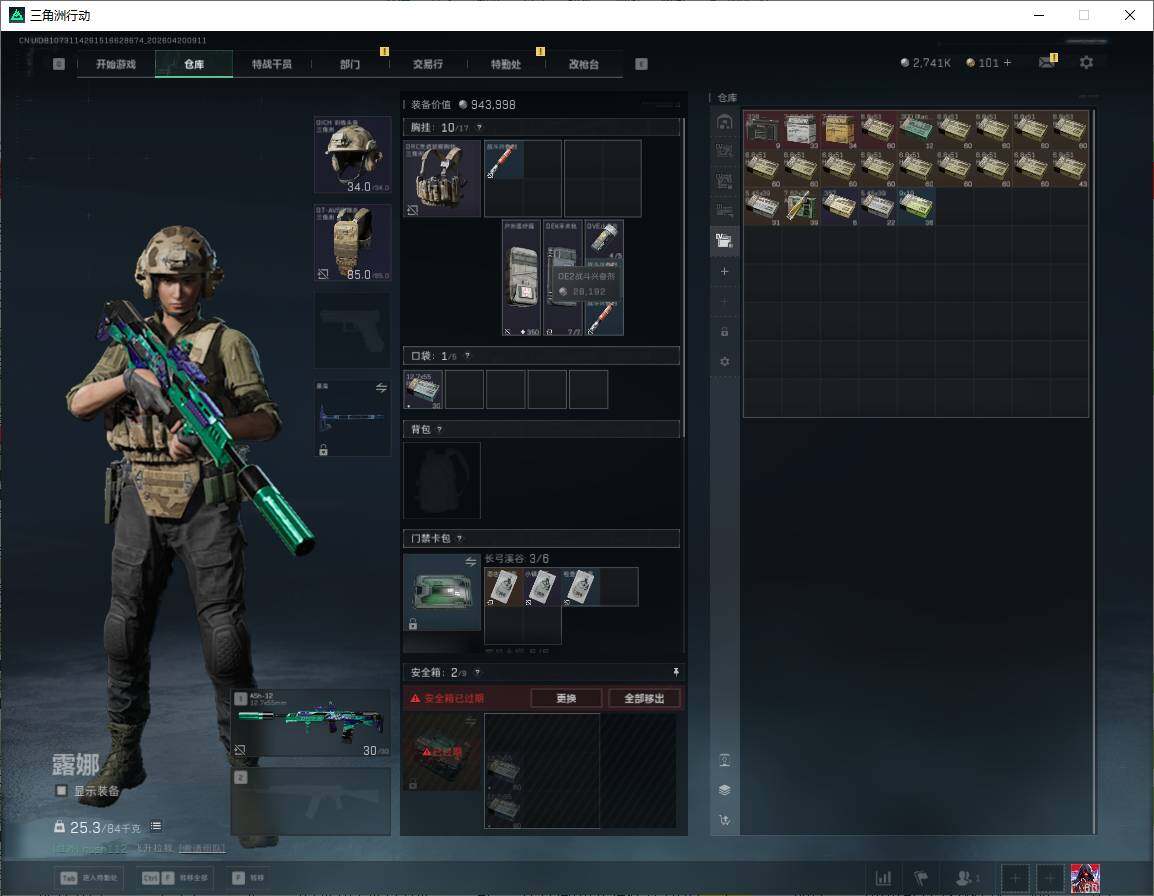Select the third keycard in 长弓溪谷
This screenshot has height=896, width=1154.
click(x=581, y=587)
